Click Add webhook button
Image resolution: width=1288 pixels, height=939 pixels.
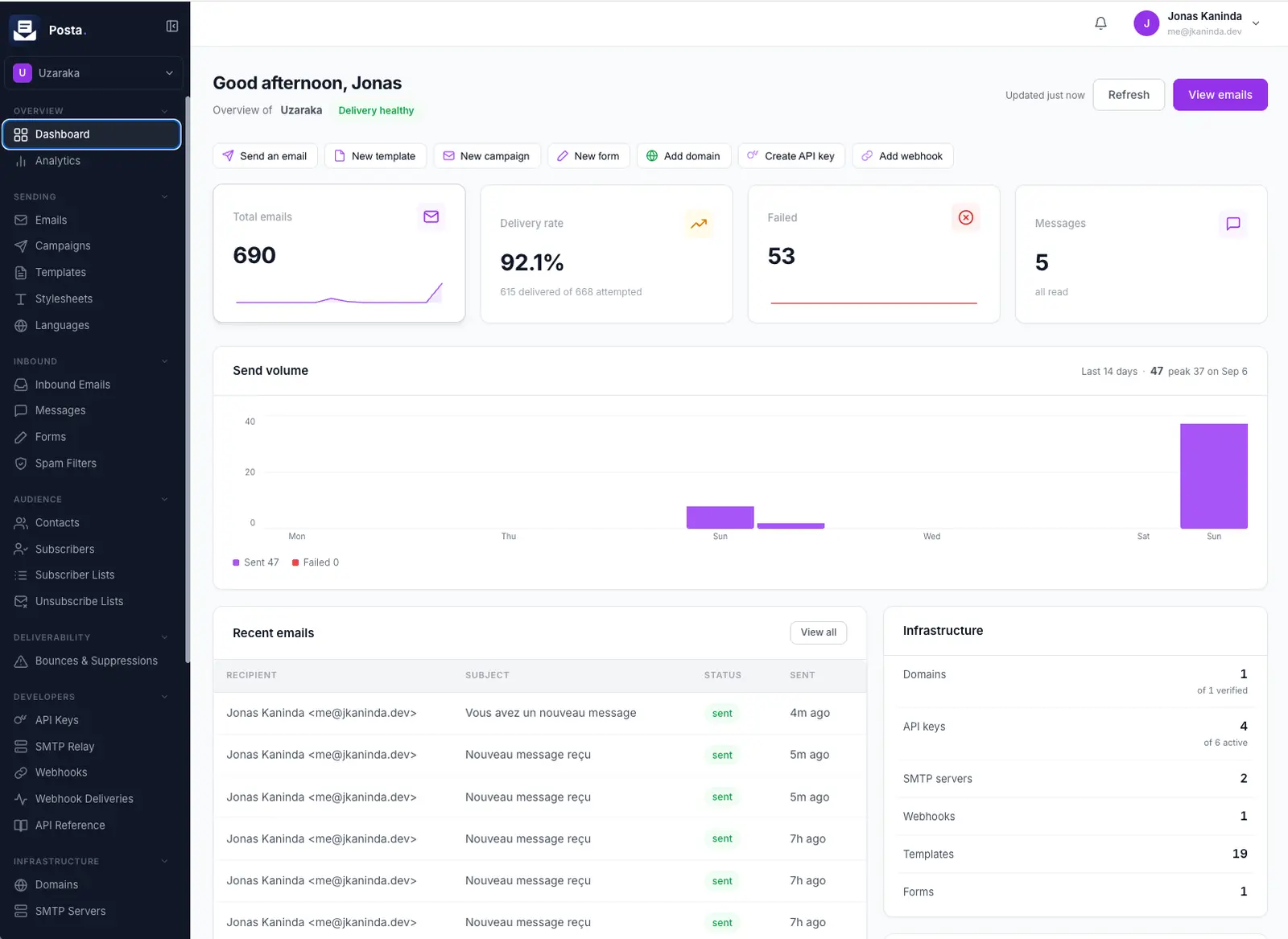coord(902,156)
